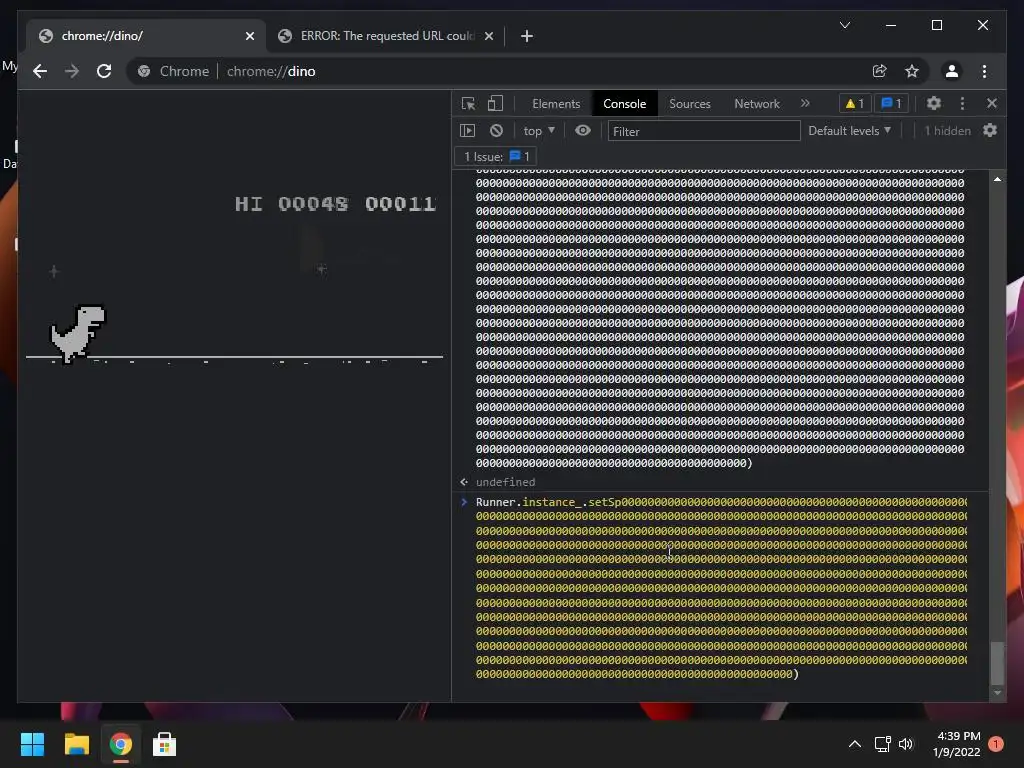Select the chrome://dino/ tab

(146, 36)
